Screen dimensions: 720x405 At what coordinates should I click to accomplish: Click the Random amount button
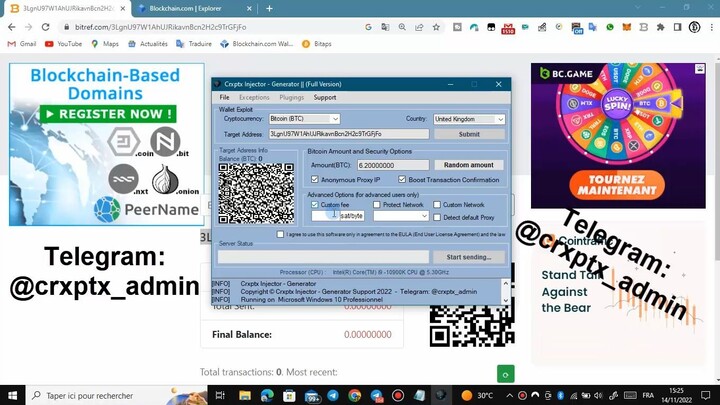coord(469,165)
